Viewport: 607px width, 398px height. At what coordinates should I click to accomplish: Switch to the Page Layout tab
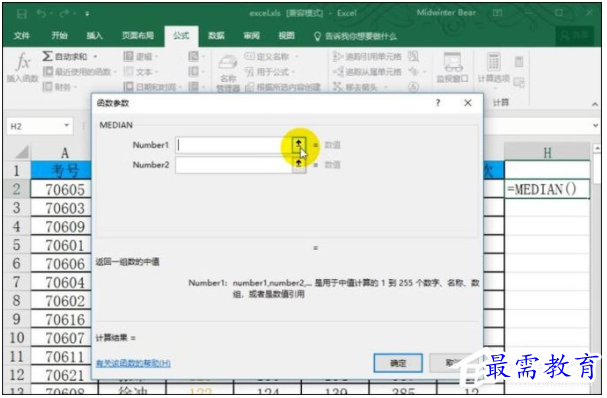(x=137, y=36)
